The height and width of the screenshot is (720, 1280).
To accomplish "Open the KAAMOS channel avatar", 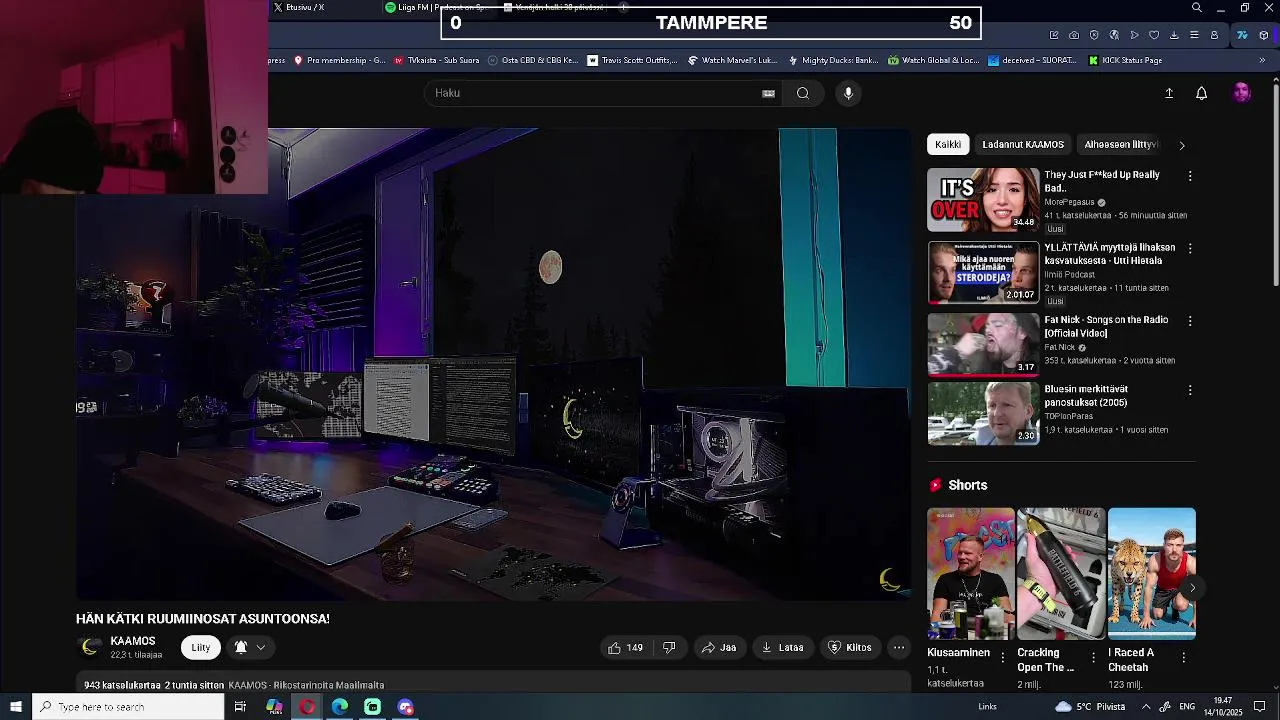I will pyautogui.click(x=90, y=647).
